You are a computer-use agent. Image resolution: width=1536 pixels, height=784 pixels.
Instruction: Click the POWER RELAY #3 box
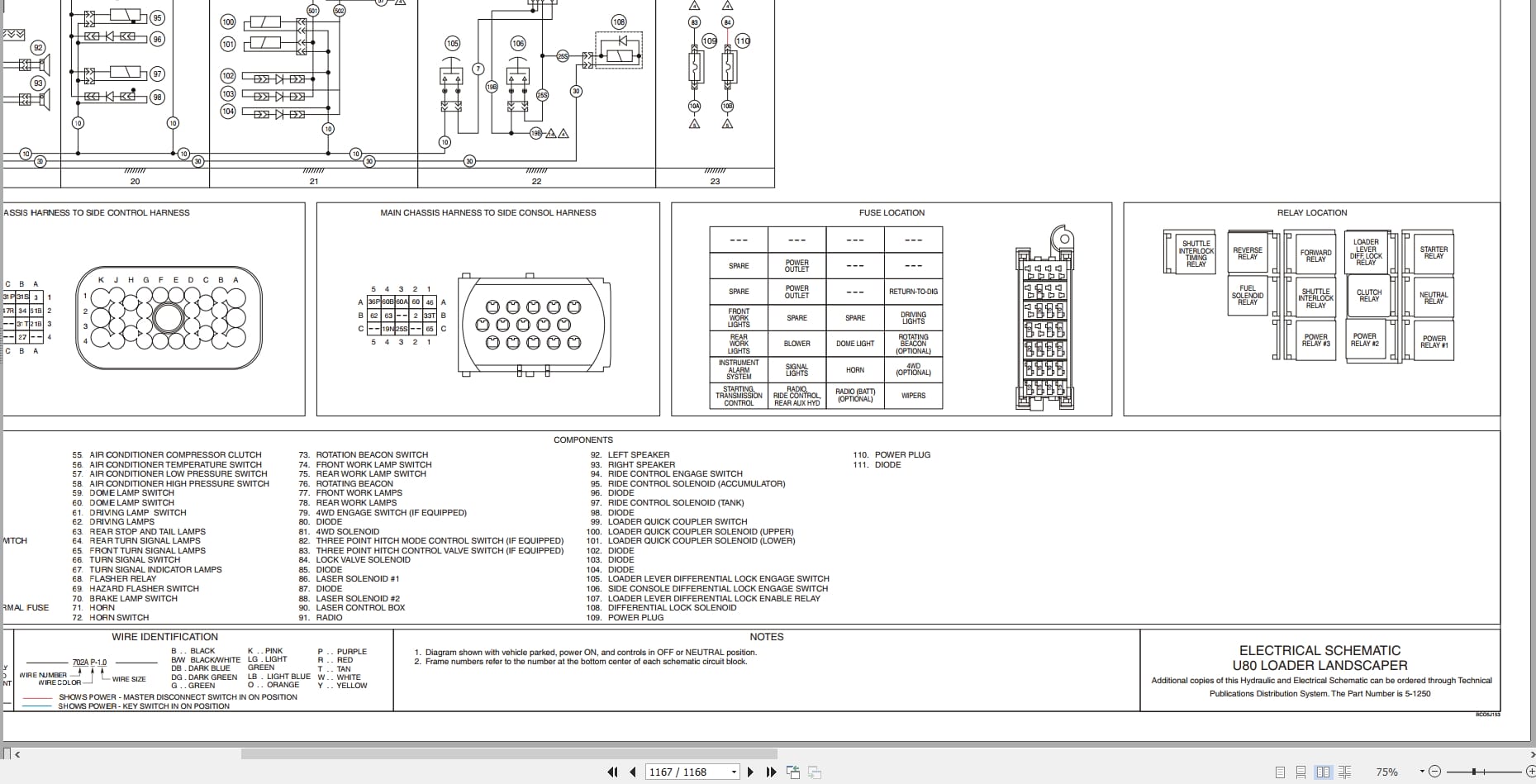(1315, 340)
